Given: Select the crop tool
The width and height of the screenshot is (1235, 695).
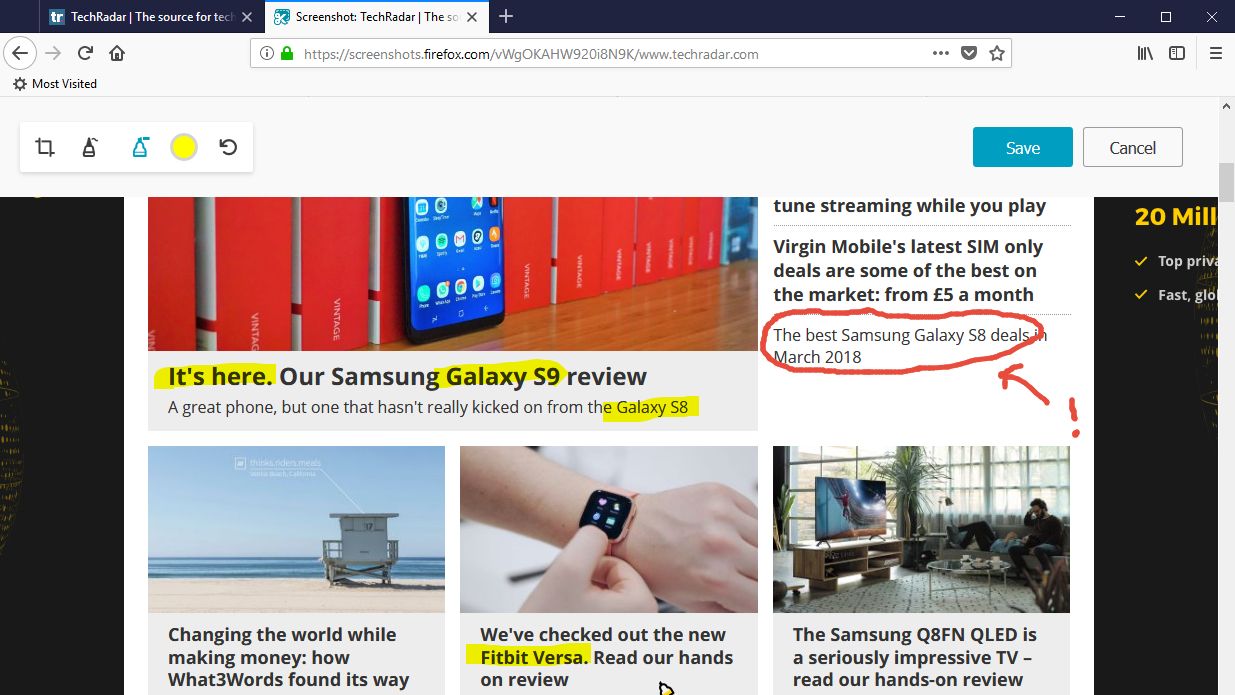Looking at the screenshot, I should pyautogui.click(x=44, y=146).
